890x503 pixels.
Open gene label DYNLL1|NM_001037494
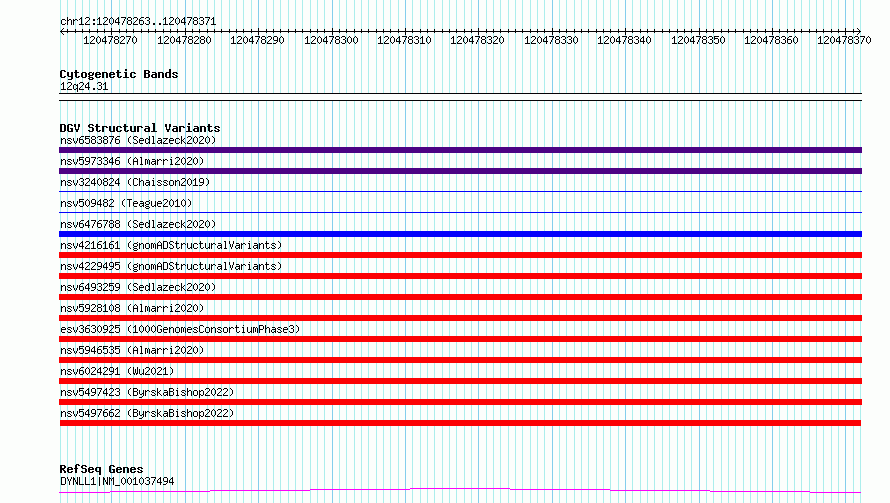coord(117,481)
